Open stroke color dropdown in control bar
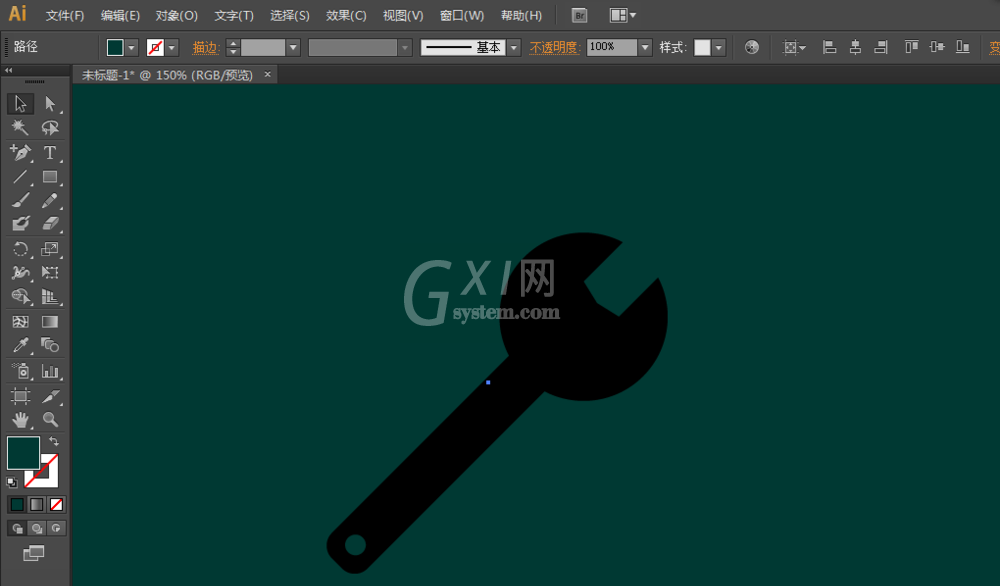Screen dimensions: 1000x586 pos(172,48)
